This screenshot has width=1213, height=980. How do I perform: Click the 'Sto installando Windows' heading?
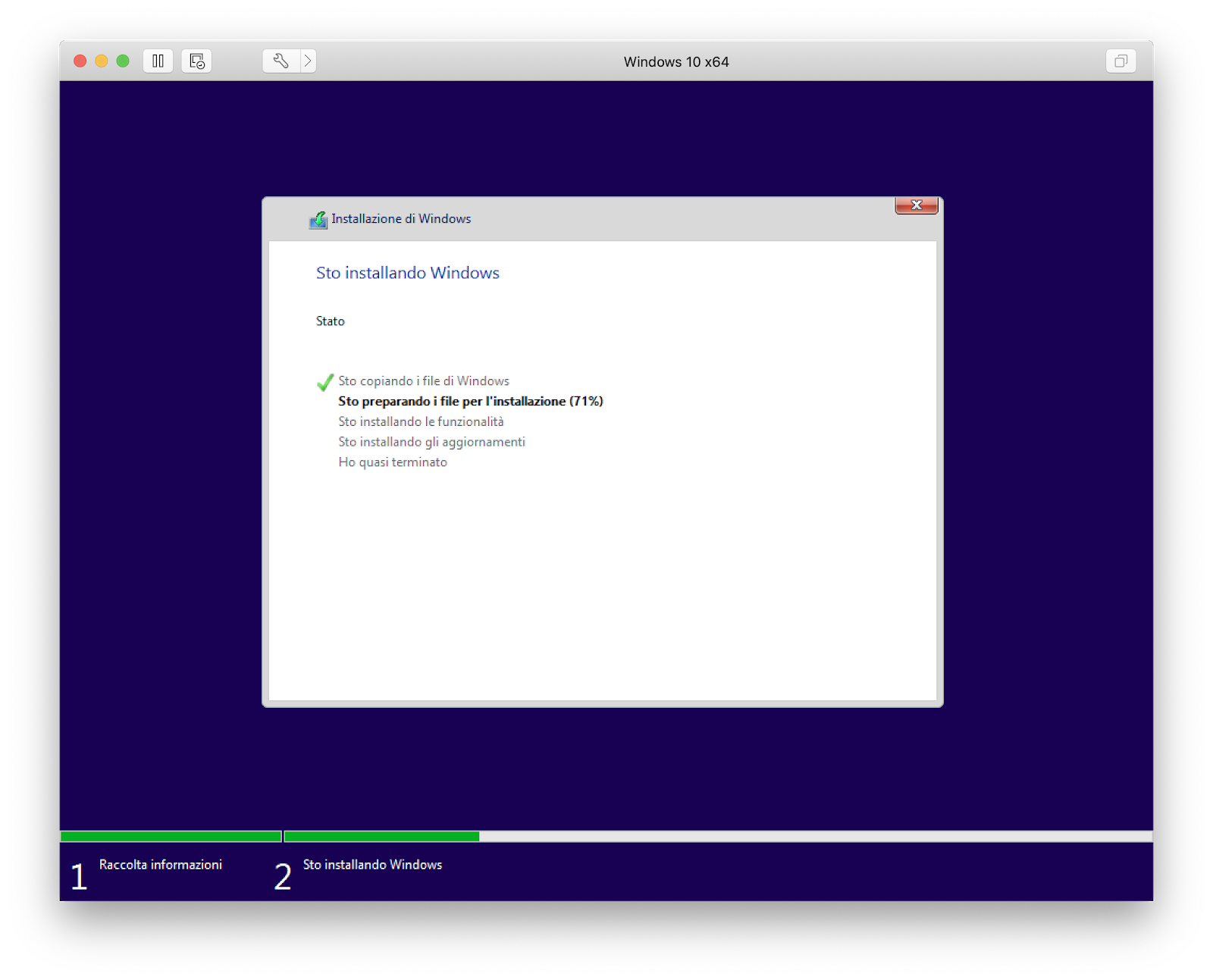tap(408, 273)
